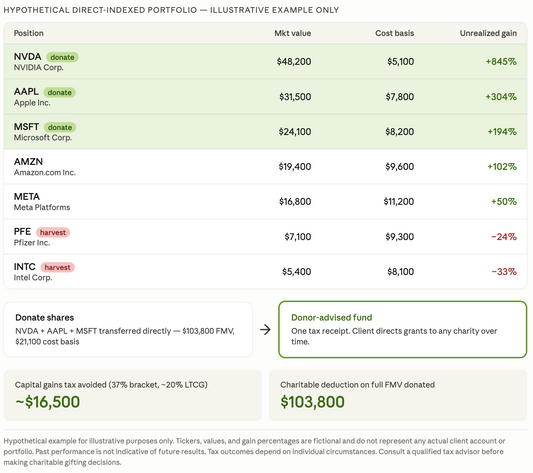Viewport: 533px width, 473px height.
Task: Click the Pfizer Inc. company name
Action: tap(32, 243)
